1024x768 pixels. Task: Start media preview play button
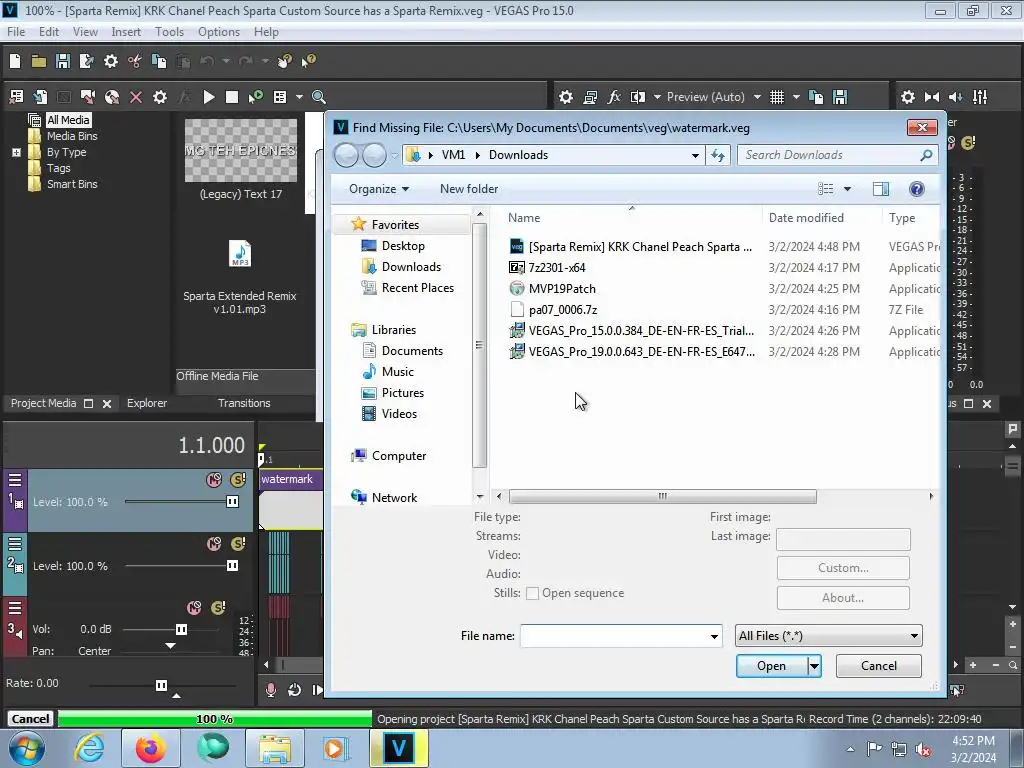point(208,97)
